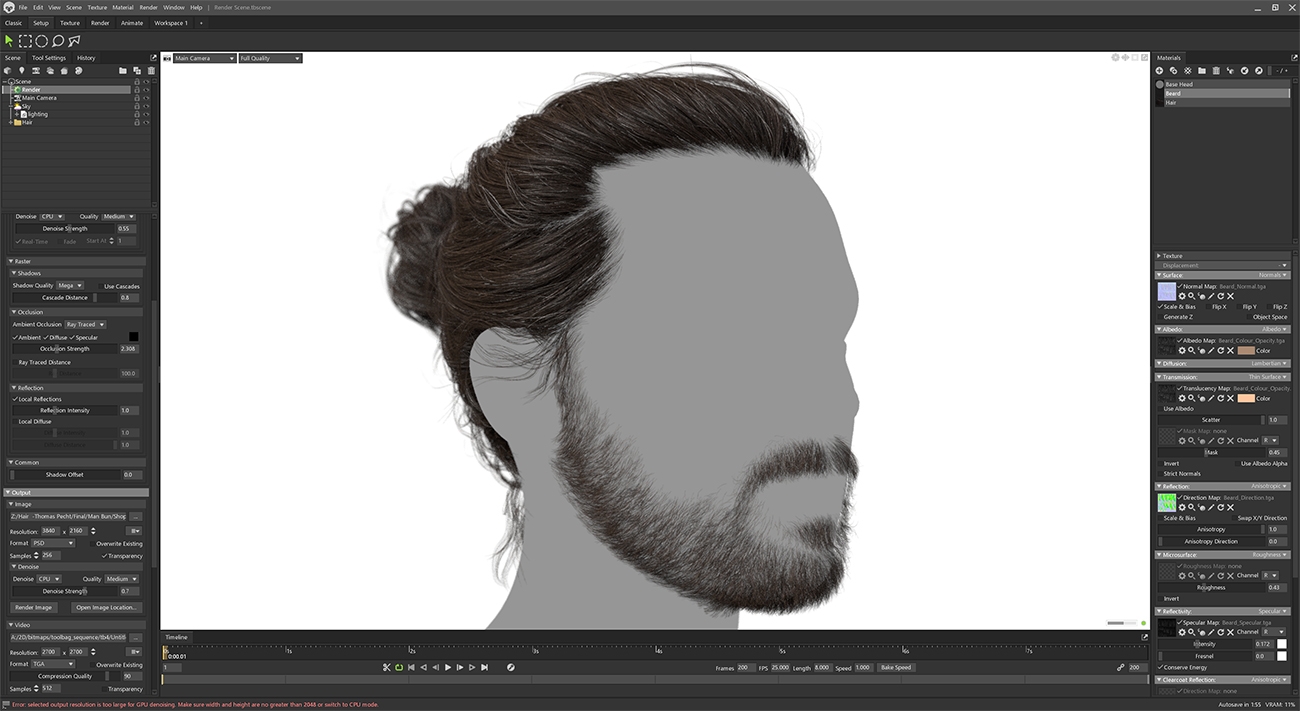This screenshot has height=711, width=1300.
Task: Select the rectangular marquee selection tool
Action: coord(25,41)
